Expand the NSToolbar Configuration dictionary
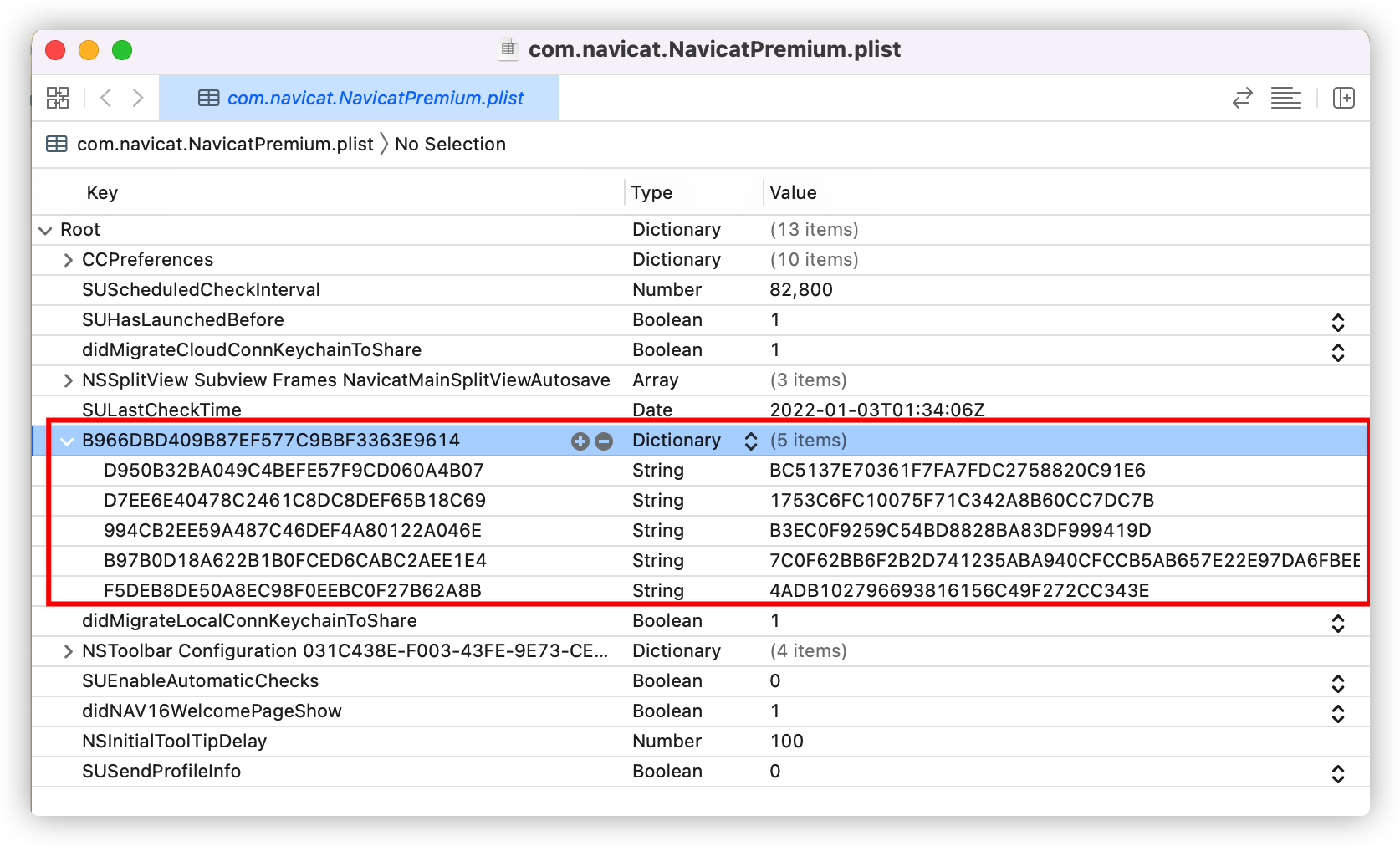The image size is (1400, 846). point(68,651)
